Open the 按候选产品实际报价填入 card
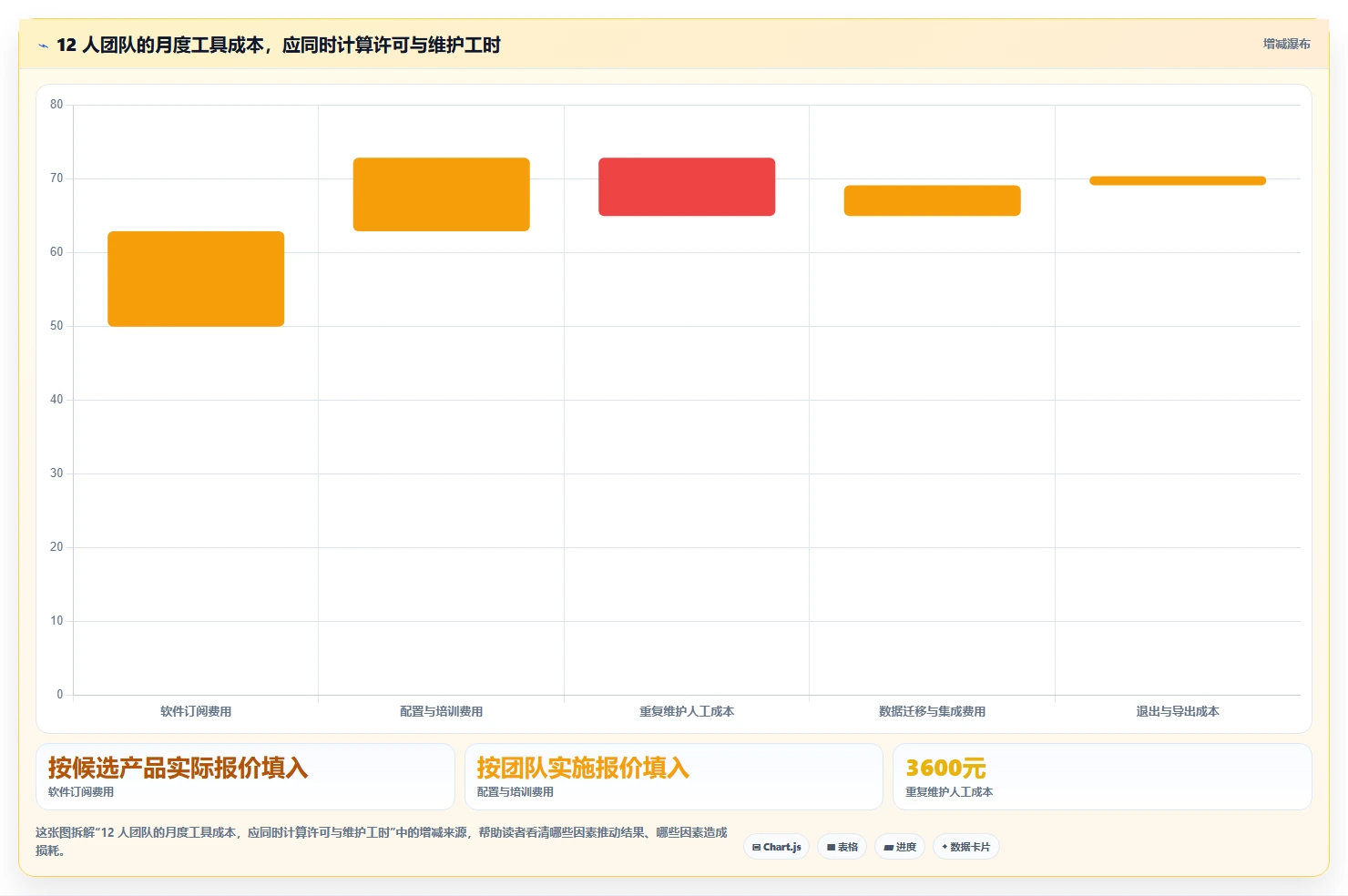This screenshot has width=1348, height=896. pyautogui.click(x=245, y=777)
